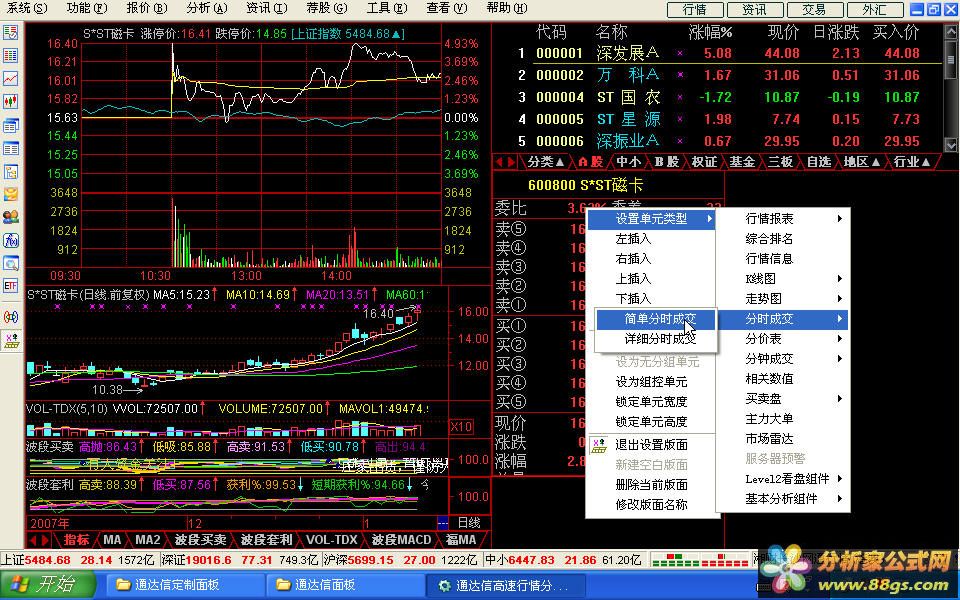
Task: Switch to the VOL-TDX indicator tab
Action: pos(331,540)
